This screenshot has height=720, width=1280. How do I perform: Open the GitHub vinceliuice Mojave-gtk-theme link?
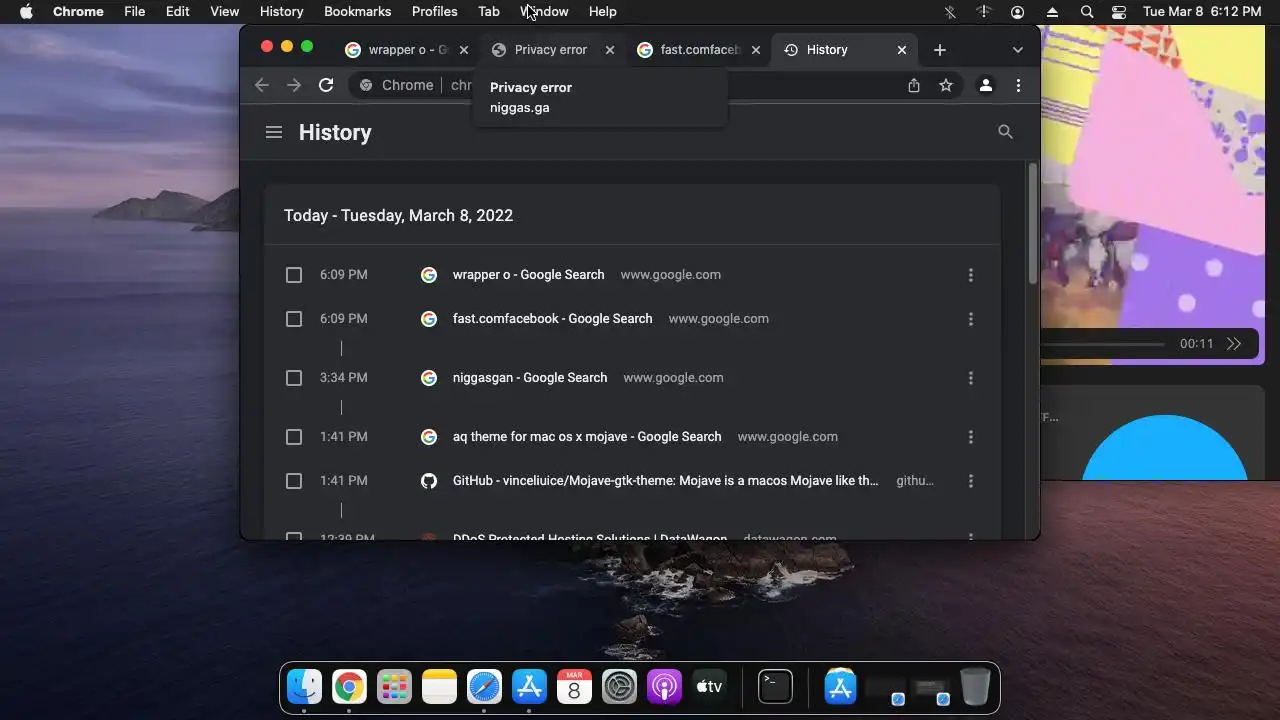[666, 481]
